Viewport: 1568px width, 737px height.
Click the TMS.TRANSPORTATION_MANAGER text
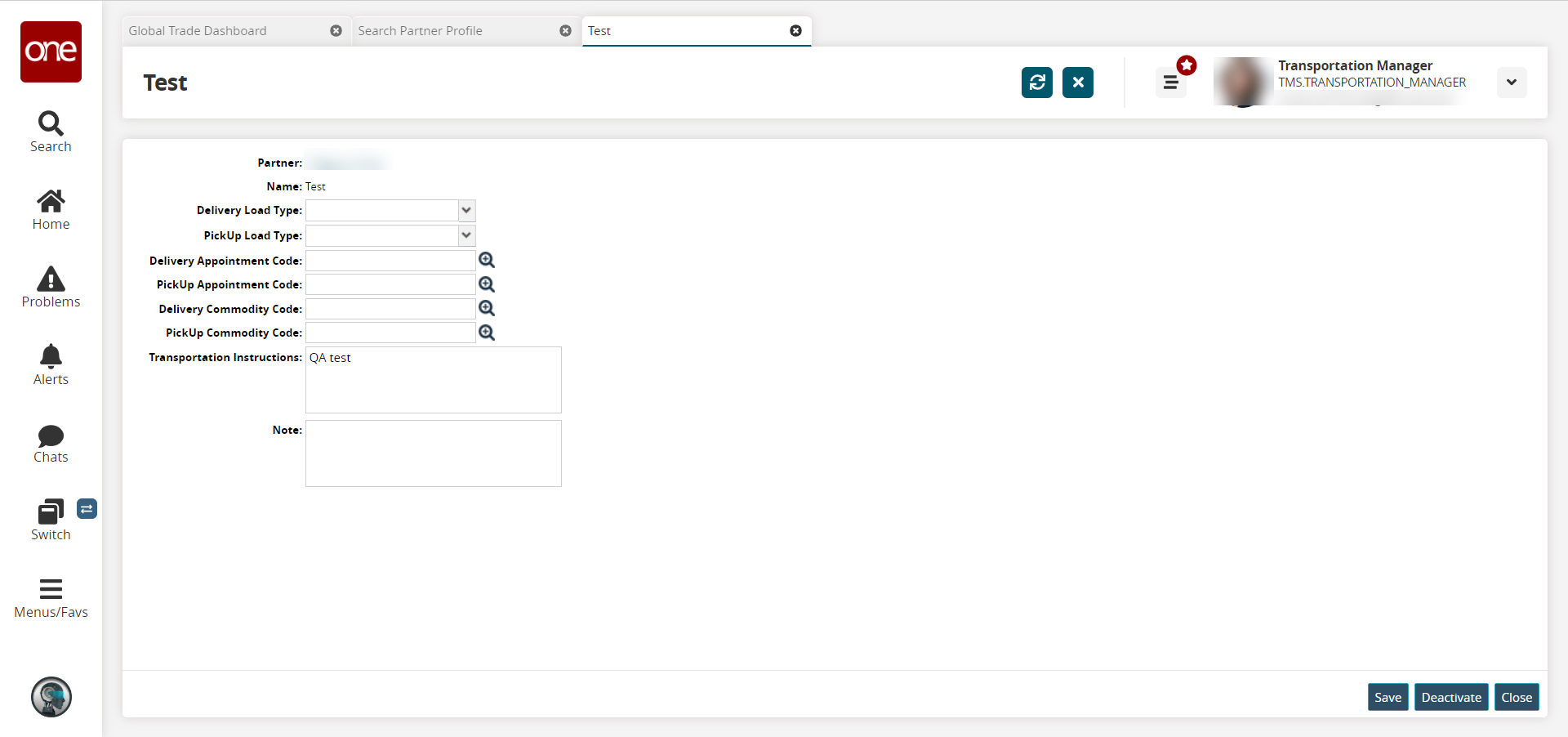(1372, 83)
